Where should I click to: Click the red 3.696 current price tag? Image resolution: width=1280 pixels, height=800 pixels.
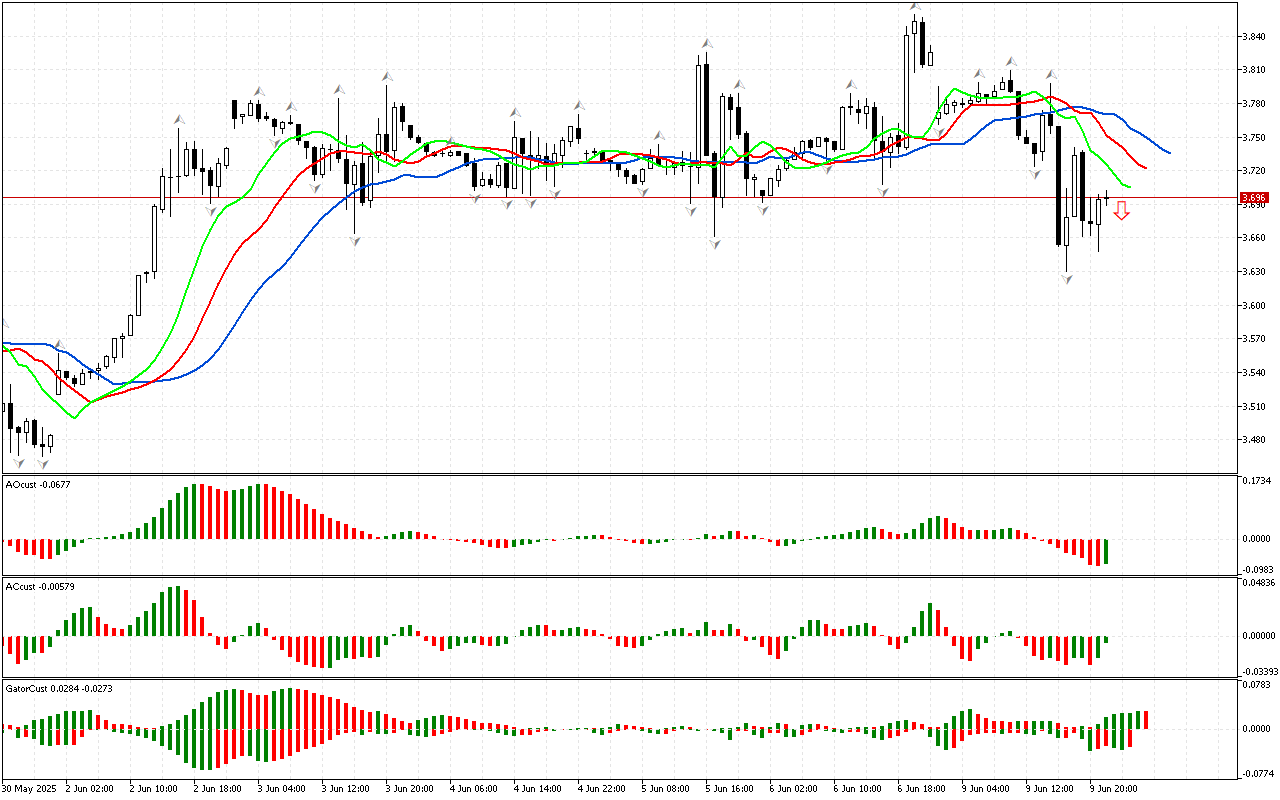pyautogui.click(x=1253, y=198)
